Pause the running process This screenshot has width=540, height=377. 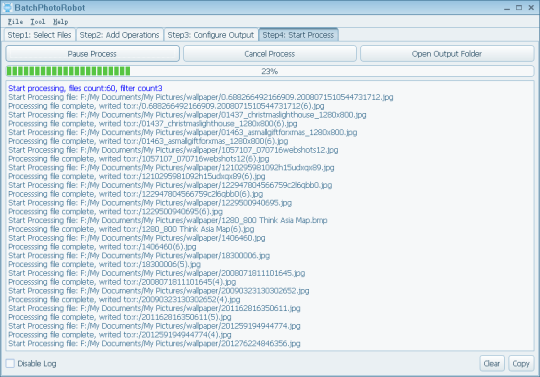(x=92, y=54)
